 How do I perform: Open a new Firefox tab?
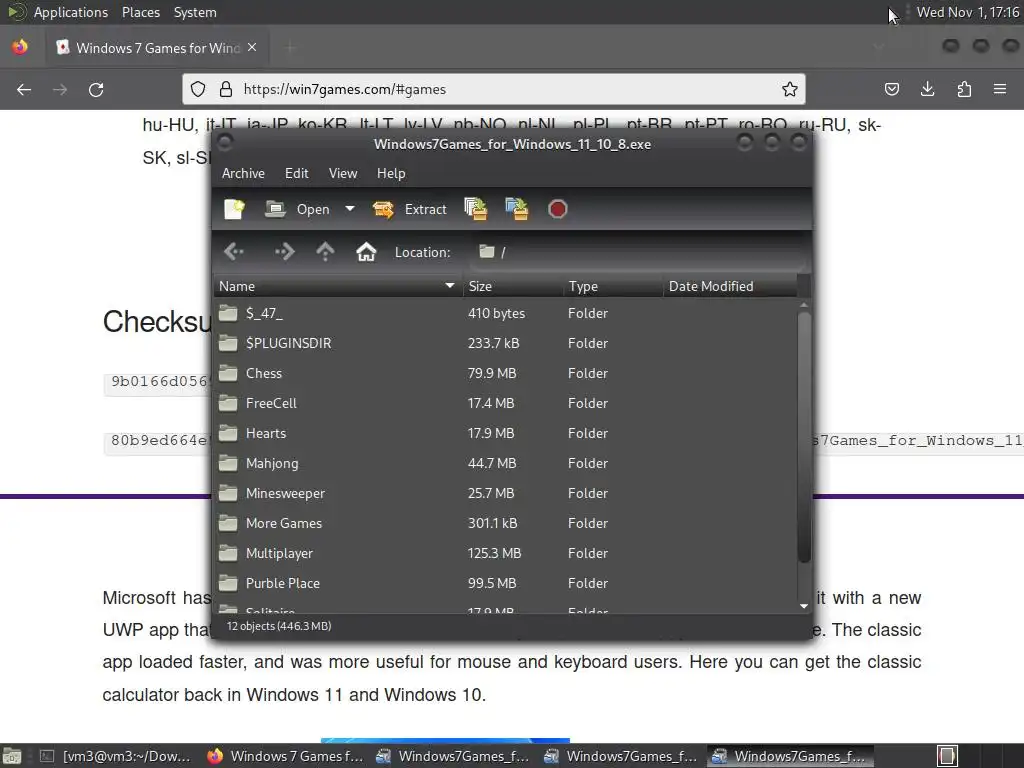point(291,48)
